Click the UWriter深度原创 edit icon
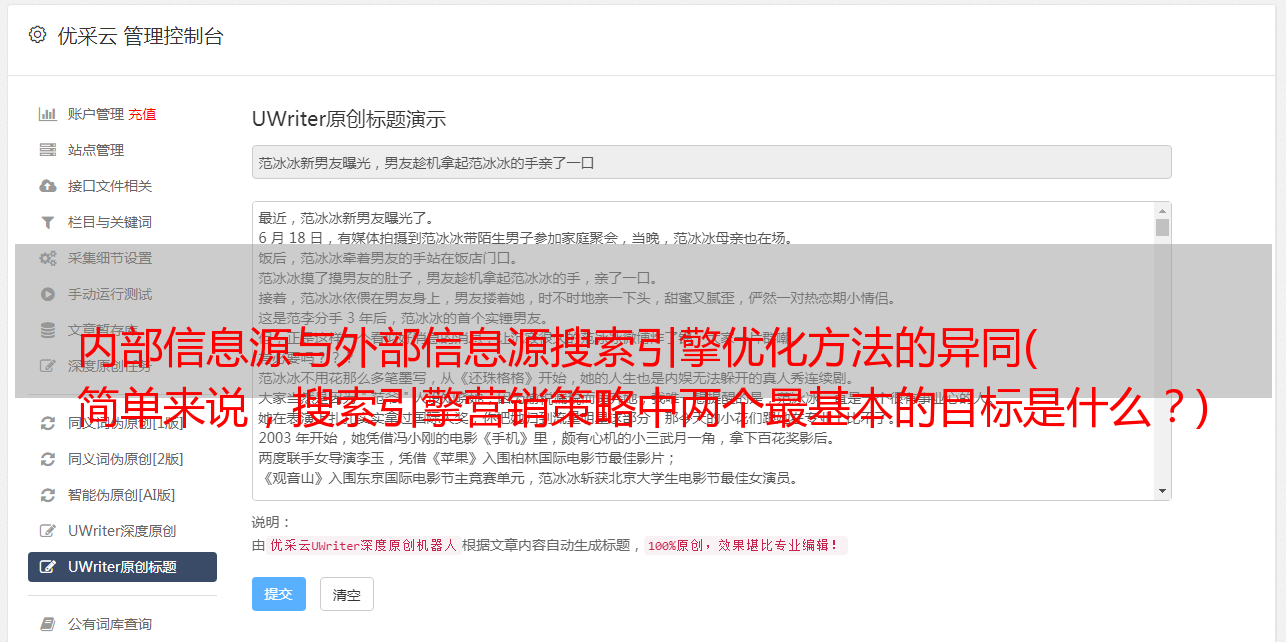The height and width of the screenshot is (642, 1286). pos(47,531)
